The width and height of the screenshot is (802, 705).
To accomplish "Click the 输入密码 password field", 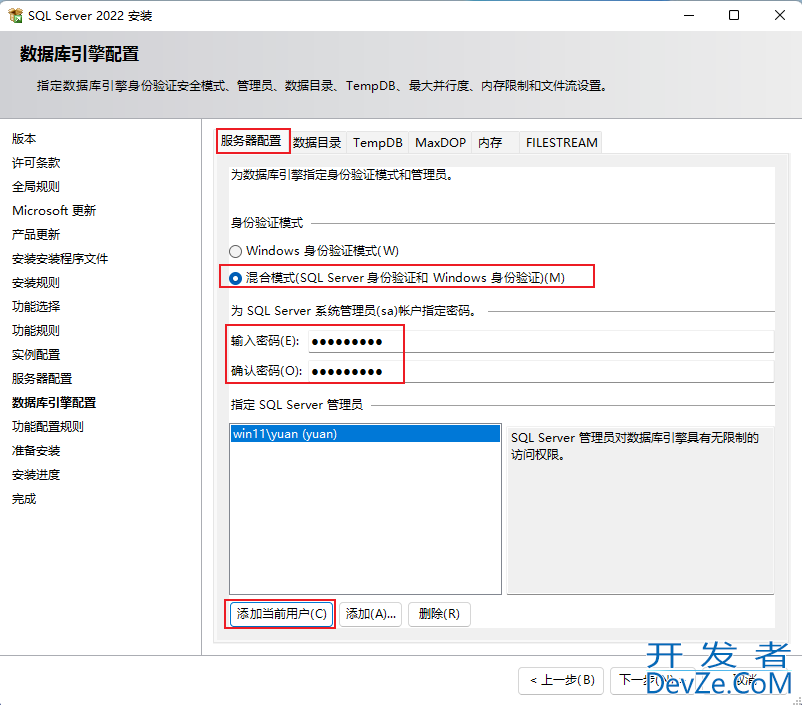I will click(541, 341).
